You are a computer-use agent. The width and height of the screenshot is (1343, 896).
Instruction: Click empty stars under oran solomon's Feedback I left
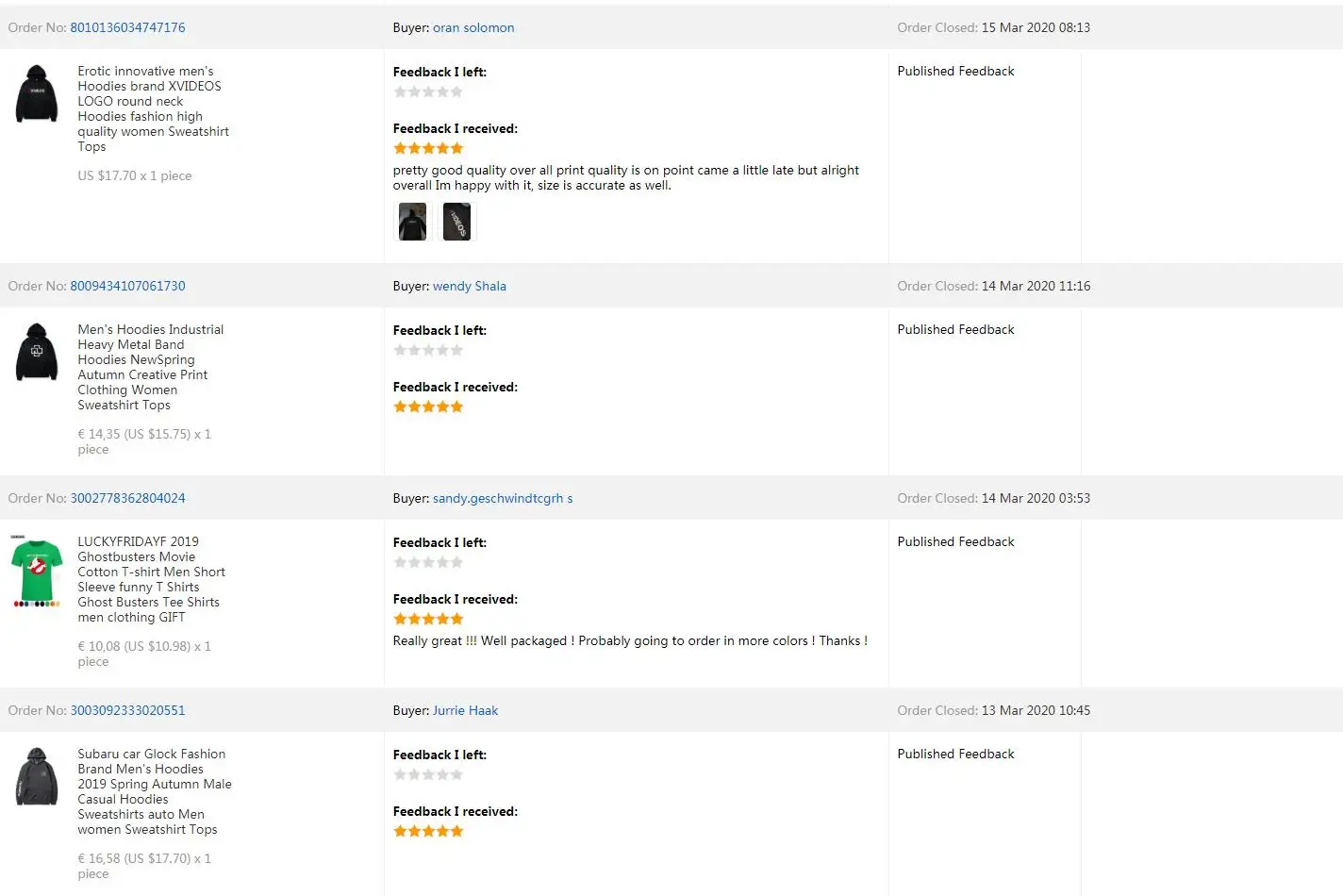428,91
